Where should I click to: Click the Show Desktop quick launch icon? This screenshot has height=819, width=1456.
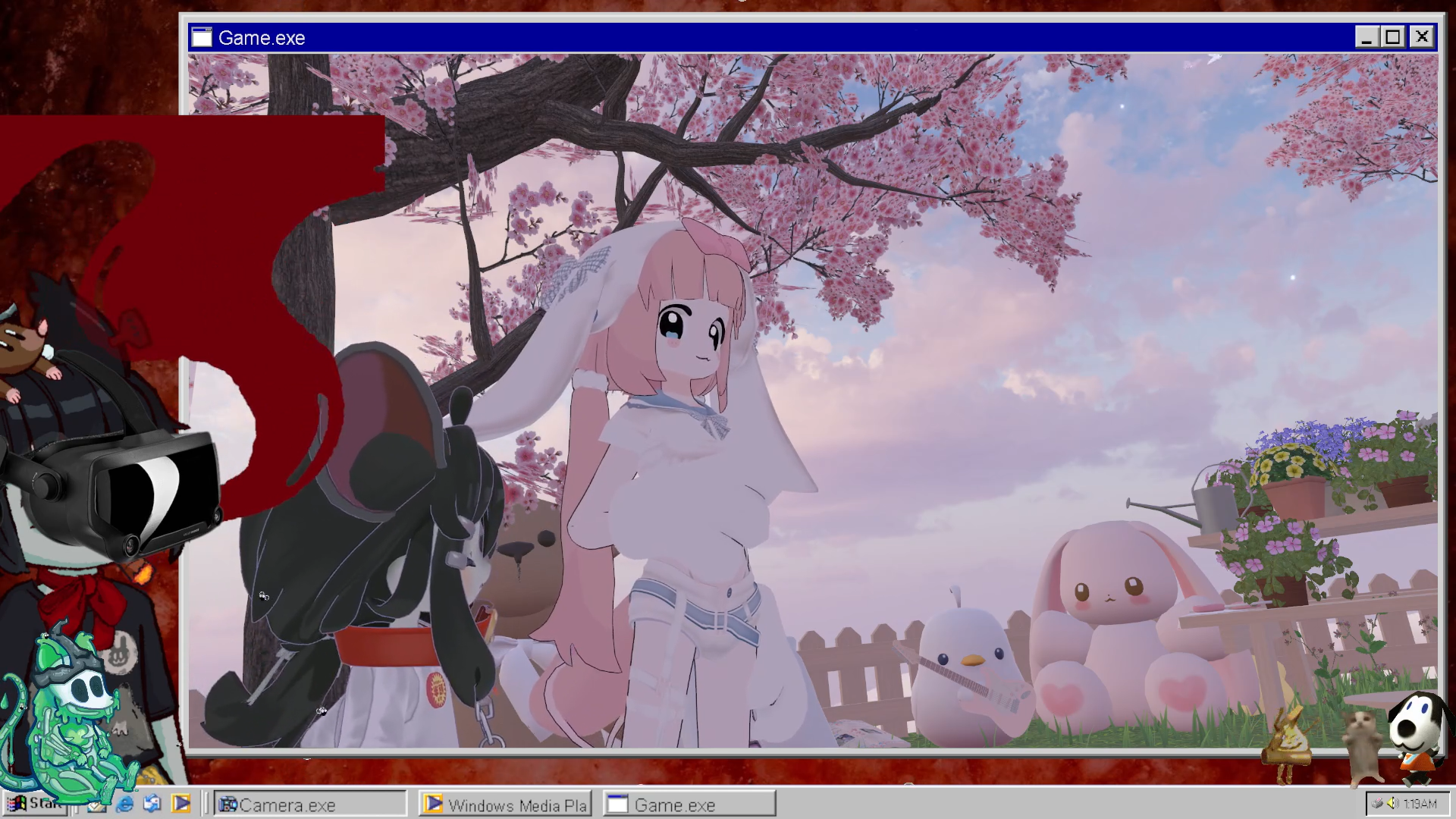[152, 805]
